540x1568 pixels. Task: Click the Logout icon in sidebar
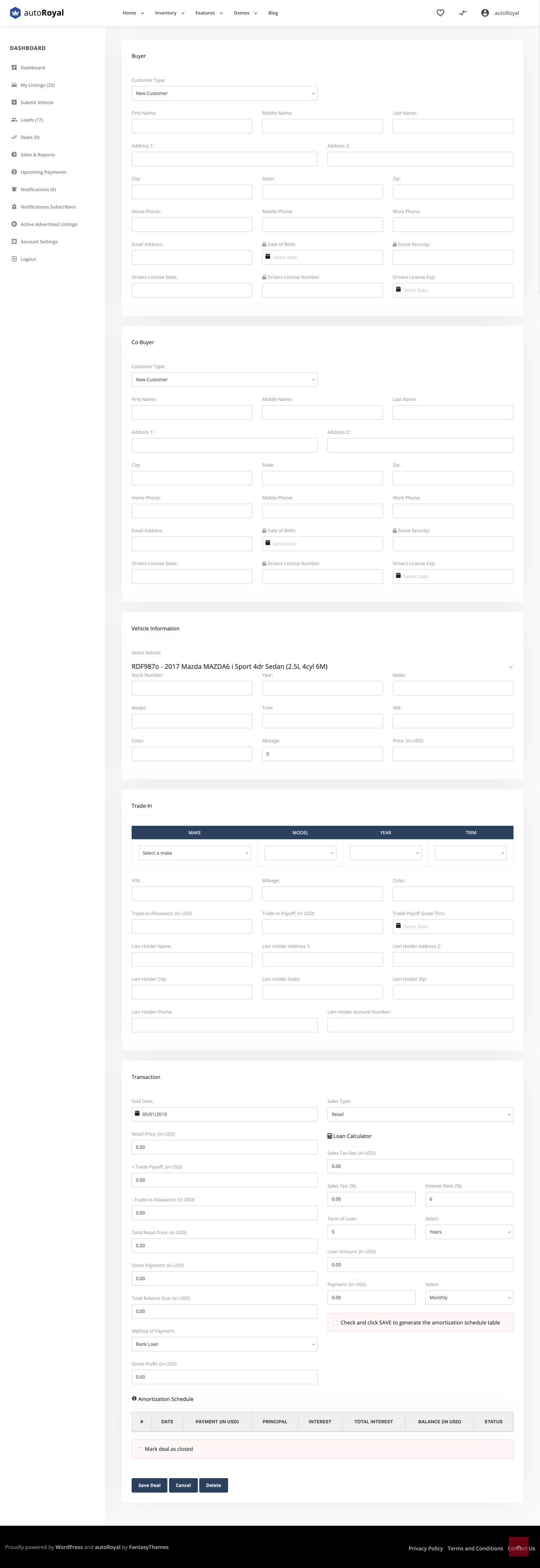click(x=14, y=259)
